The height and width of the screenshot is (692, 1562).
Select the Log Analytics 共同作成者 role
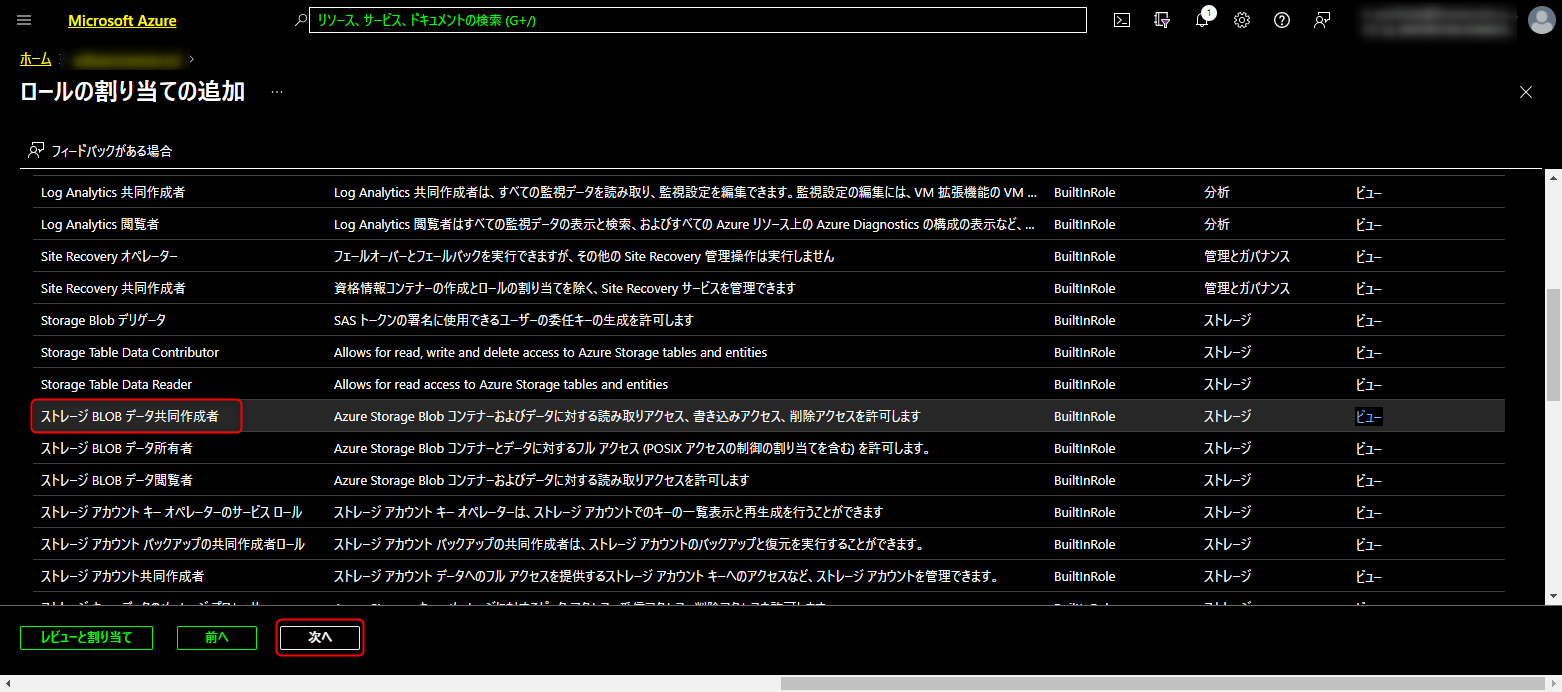point(113,192)
